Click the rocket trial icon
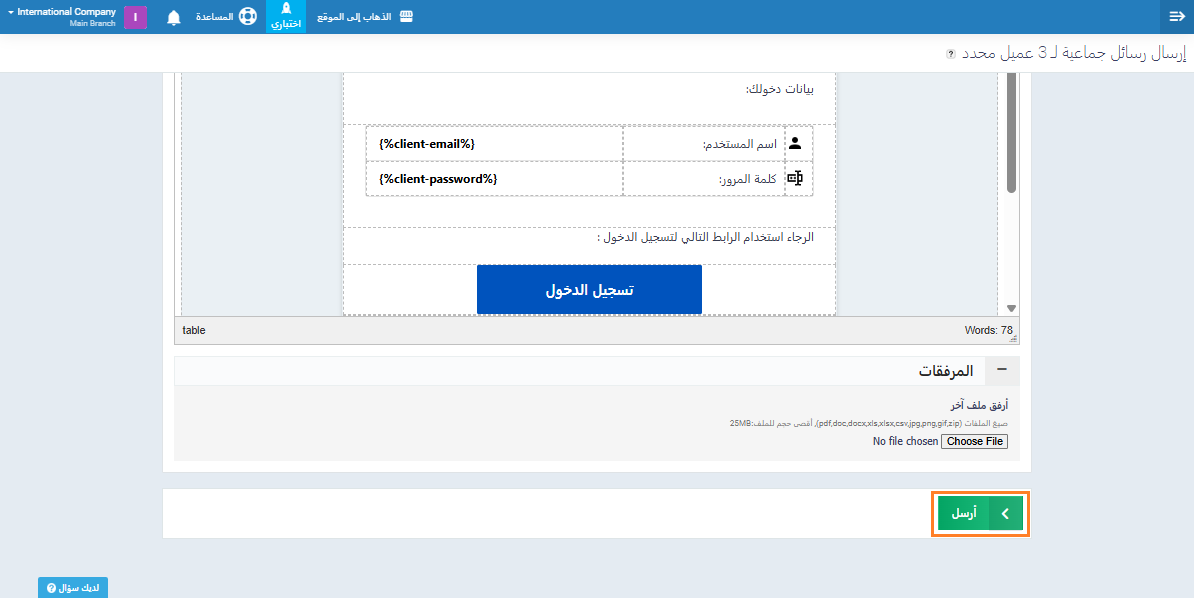This screenshot has height=598, width=1194. pos(285,9)
